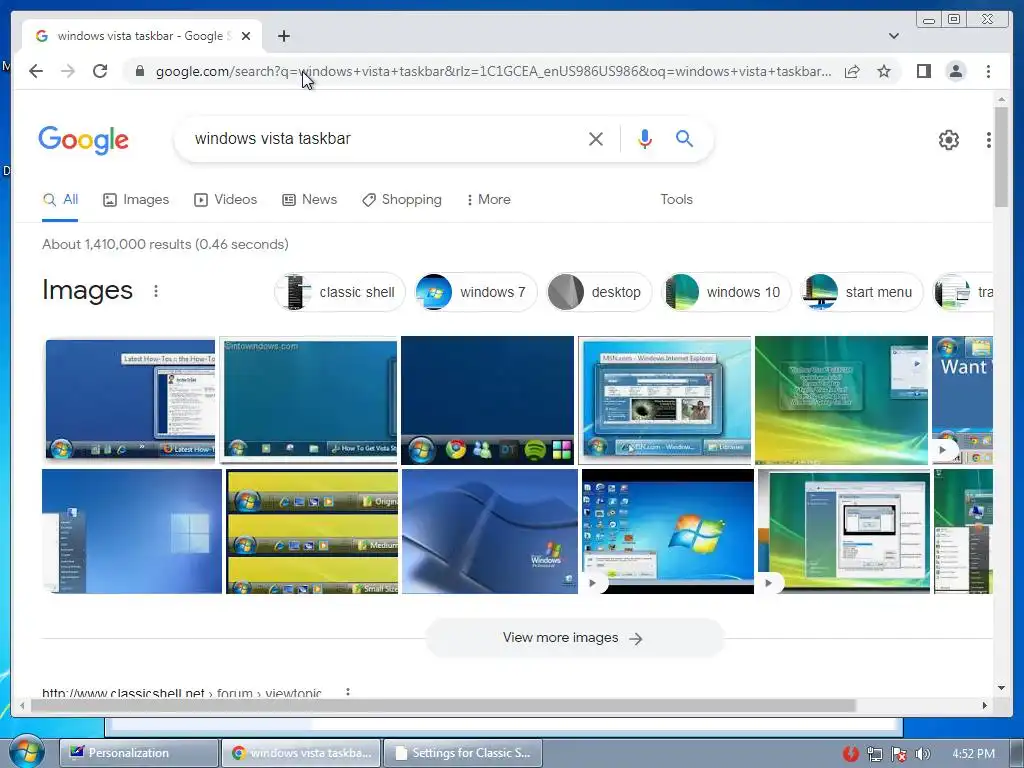This screenshot has height=768, width=1024.
Task: Open Google apps dots beside gear
Action: point(989,139)
